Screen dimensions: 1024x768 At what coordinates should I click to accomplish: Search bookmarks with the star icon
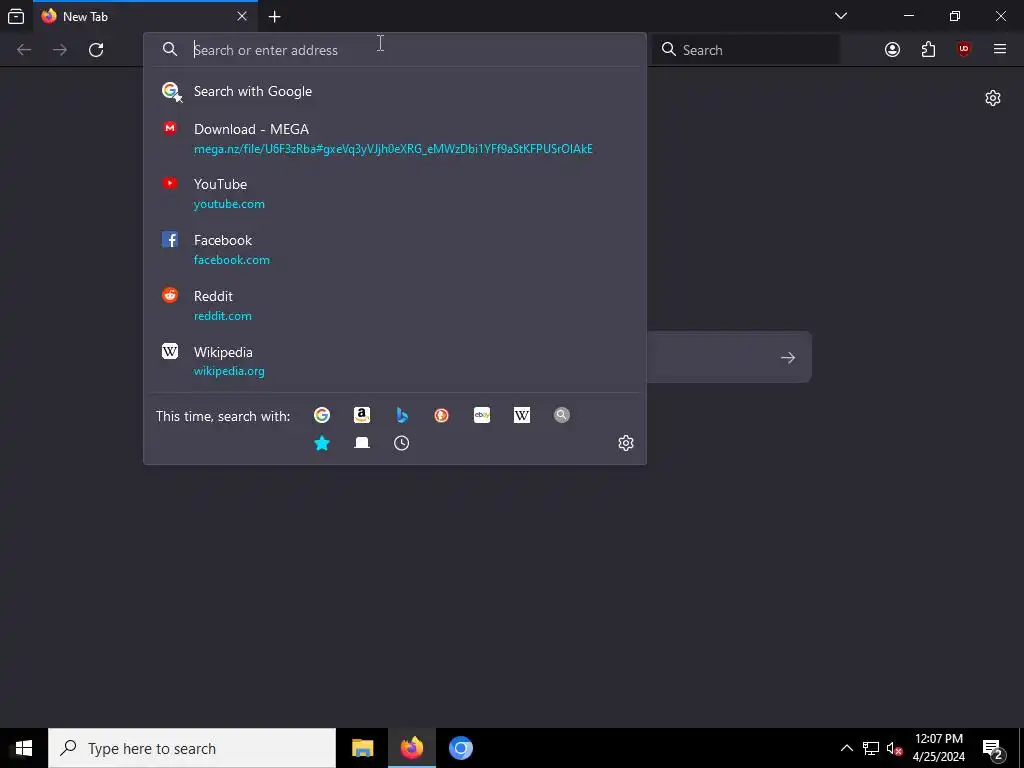pyautogui.click(x=322, y=443)
